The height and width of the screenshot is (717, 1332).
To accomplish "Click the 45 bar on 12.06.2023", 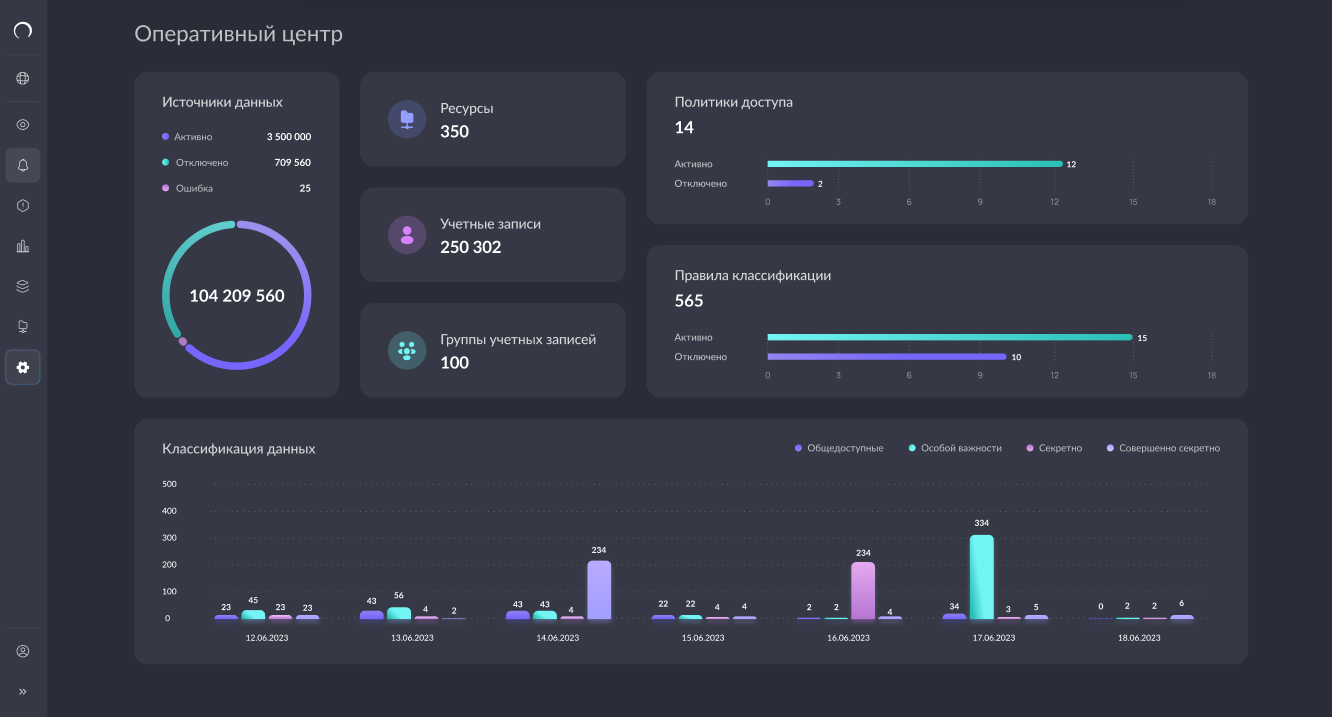I will click(253, 614).
